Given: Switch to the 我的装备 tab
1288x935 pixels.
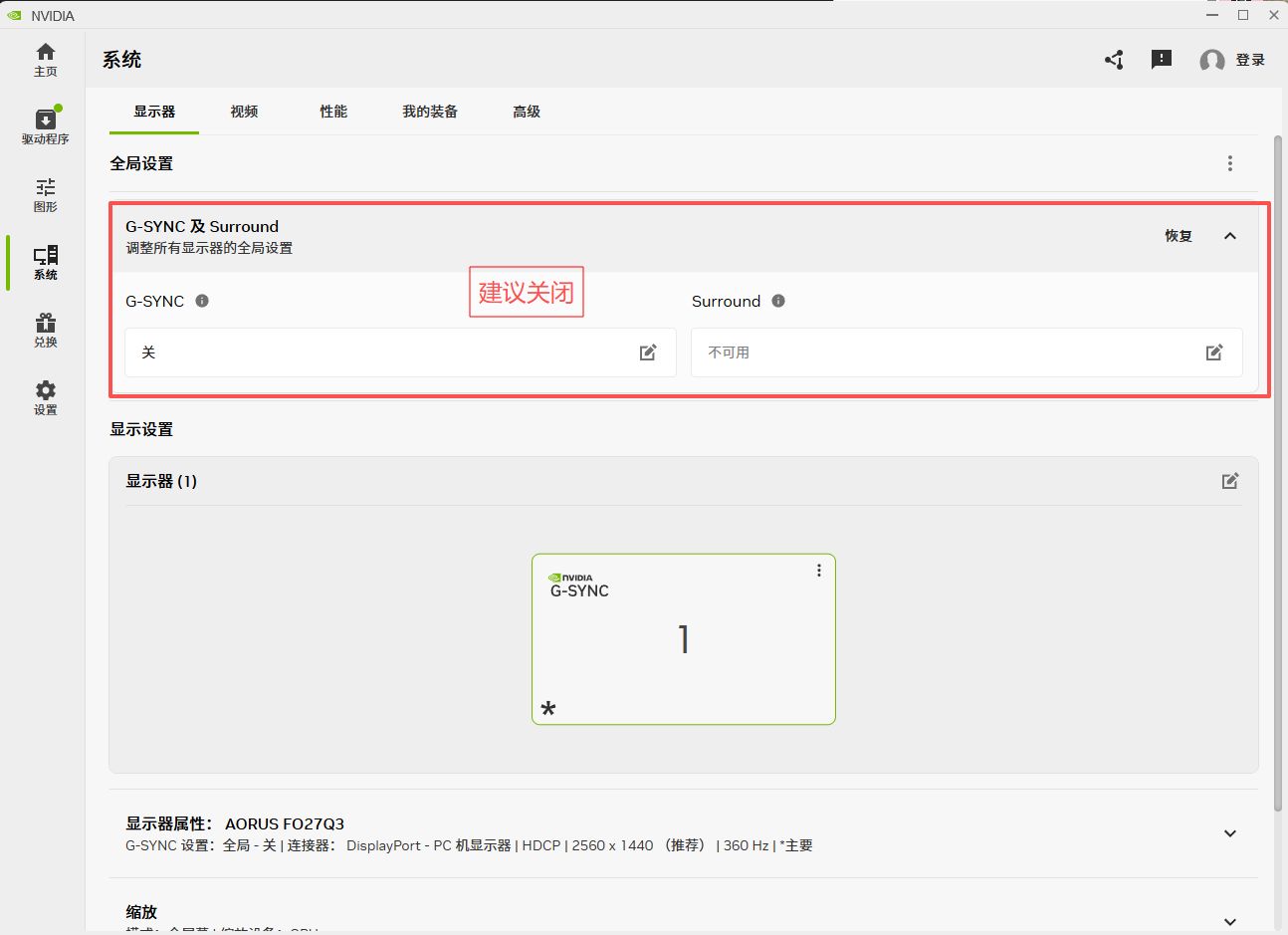Looking at the screenshot, I should [x=430, y=112].
